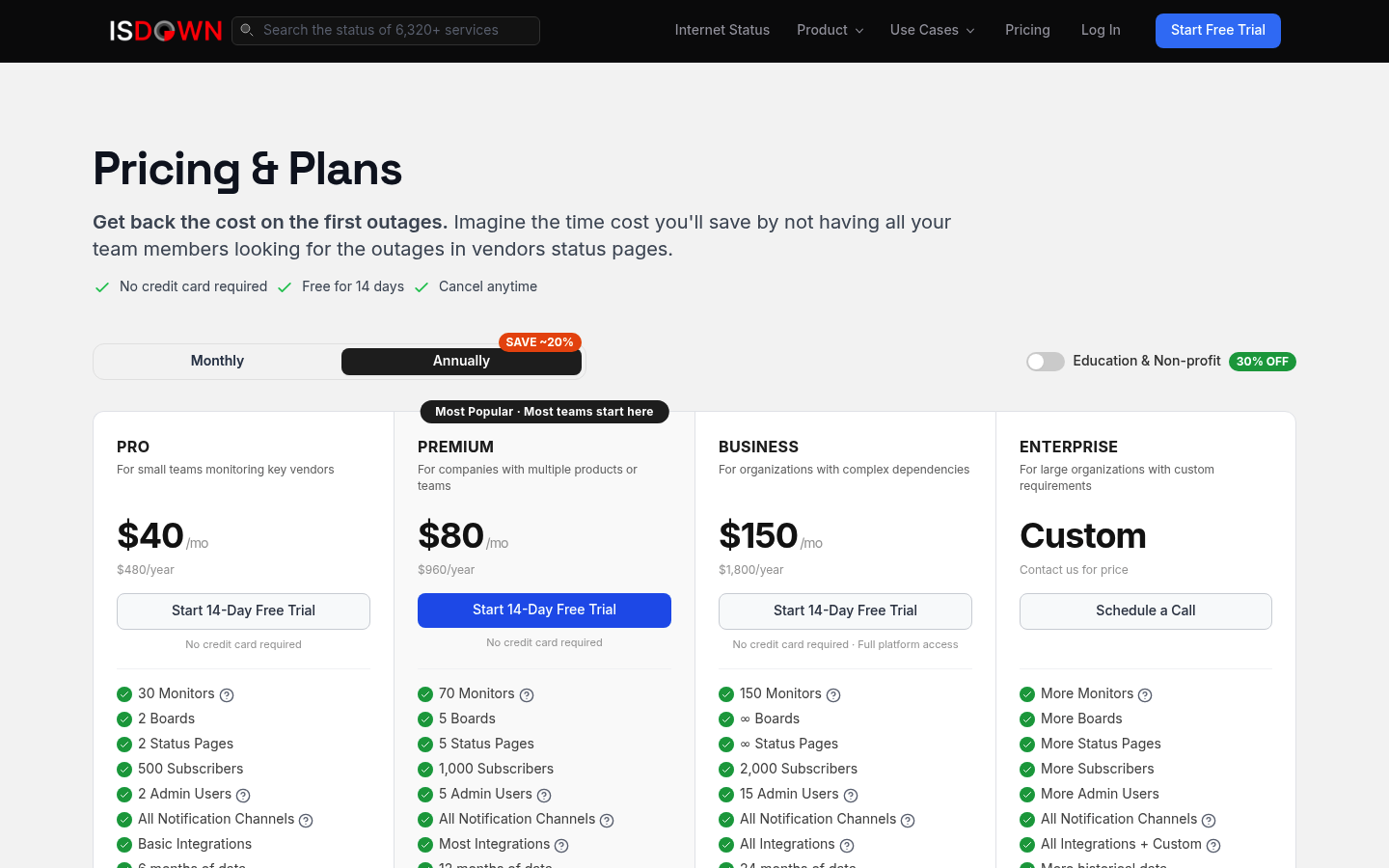Click the $480/year text
Image resolution: width=1389 pixels, height=868 pixels.
(x=146, y=570)
